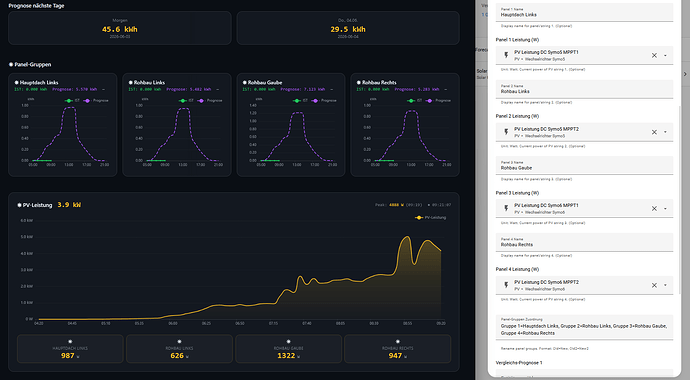This screenshot has height=380, width=690.
Task: Click the Peak 4888 W readout
Action: pos(399,205)
